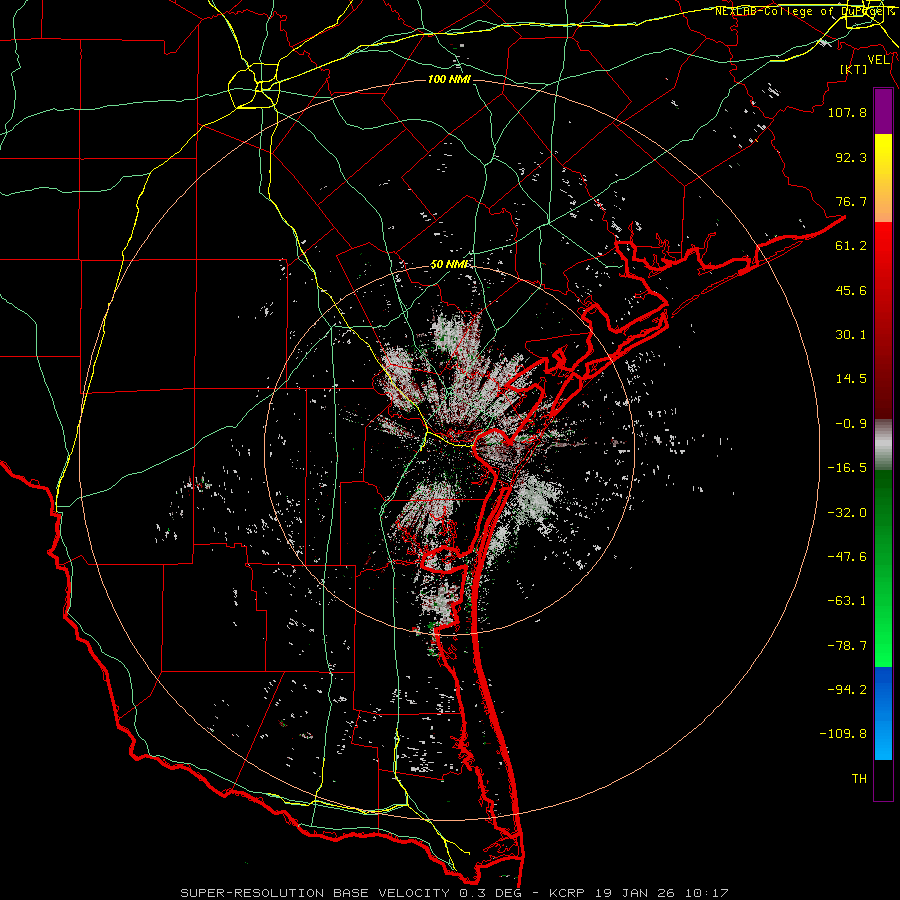Click the -16.5 velocity scale value

pyautogui.click(x=847, y=468)
